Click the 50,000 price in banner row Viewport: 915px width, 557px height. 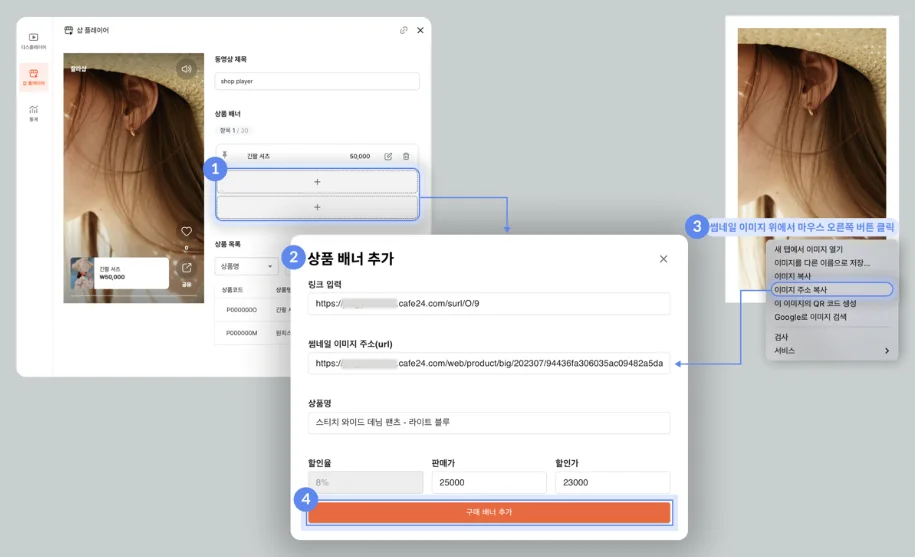coord(359,156)
